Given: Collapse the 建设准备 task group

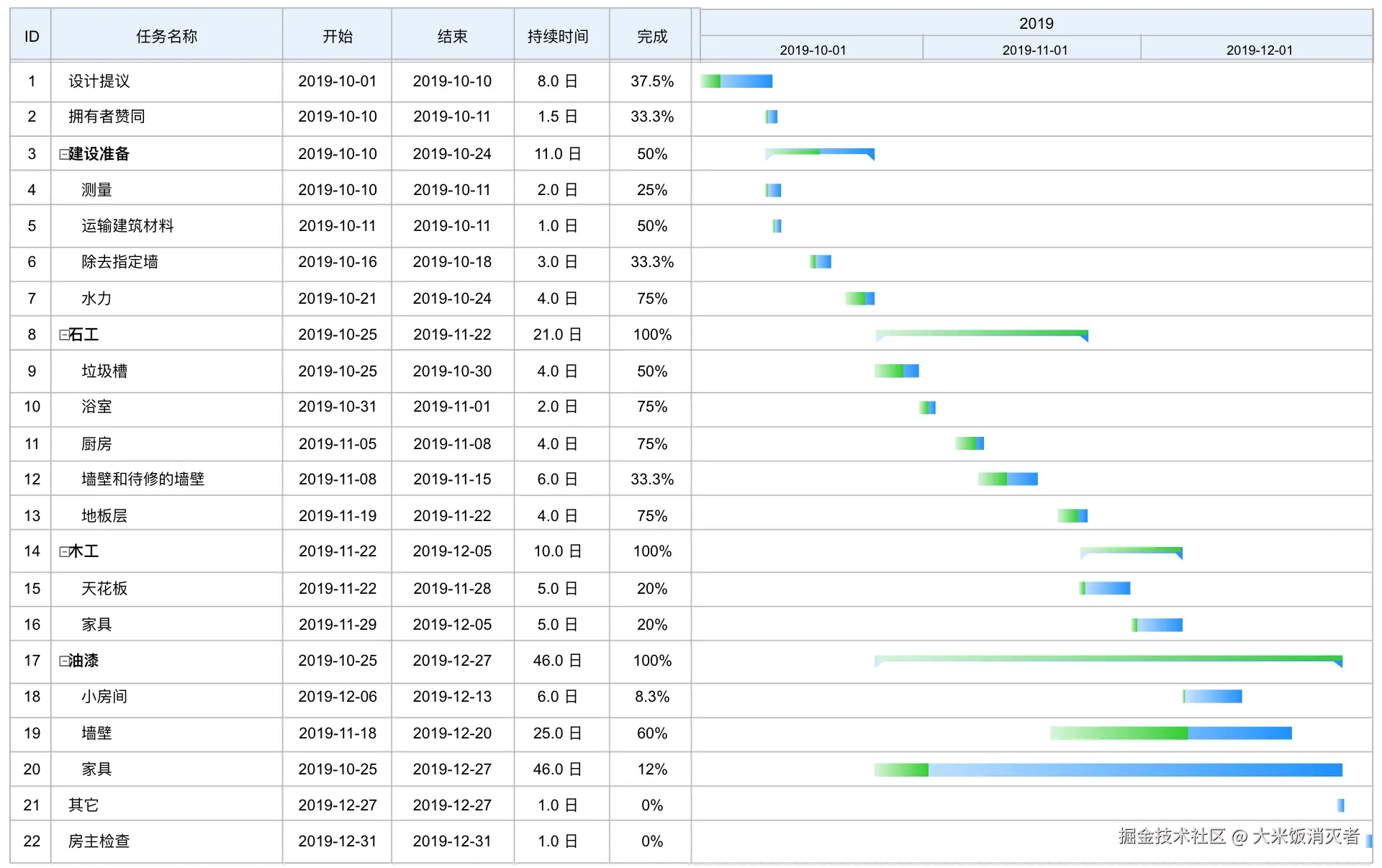Looking at the screenshot, I should pyautogui.click(x=63, y=154).
